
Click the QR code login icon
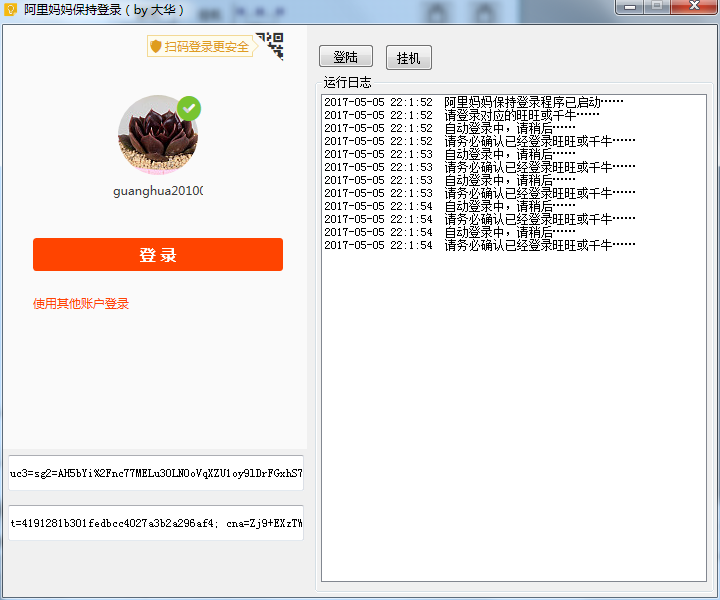pos(270,46)
